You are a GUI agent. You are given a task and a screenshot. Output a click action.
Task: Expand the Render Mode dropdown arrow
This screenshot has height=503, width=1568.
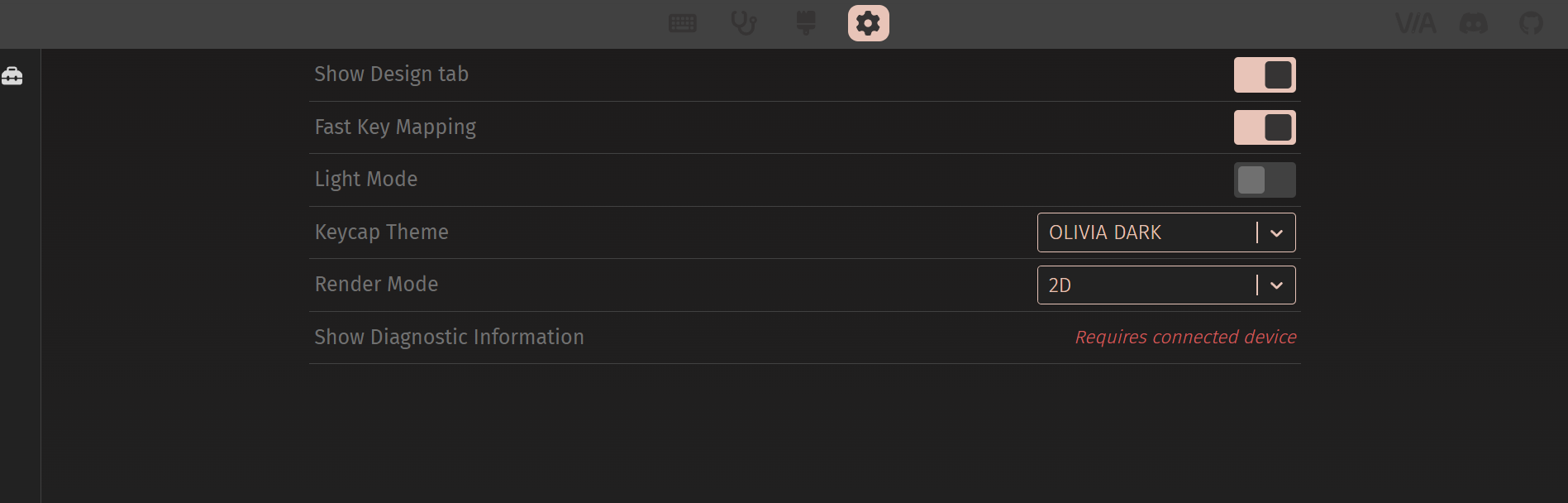pyautogui.click(x=1276, y=285)
